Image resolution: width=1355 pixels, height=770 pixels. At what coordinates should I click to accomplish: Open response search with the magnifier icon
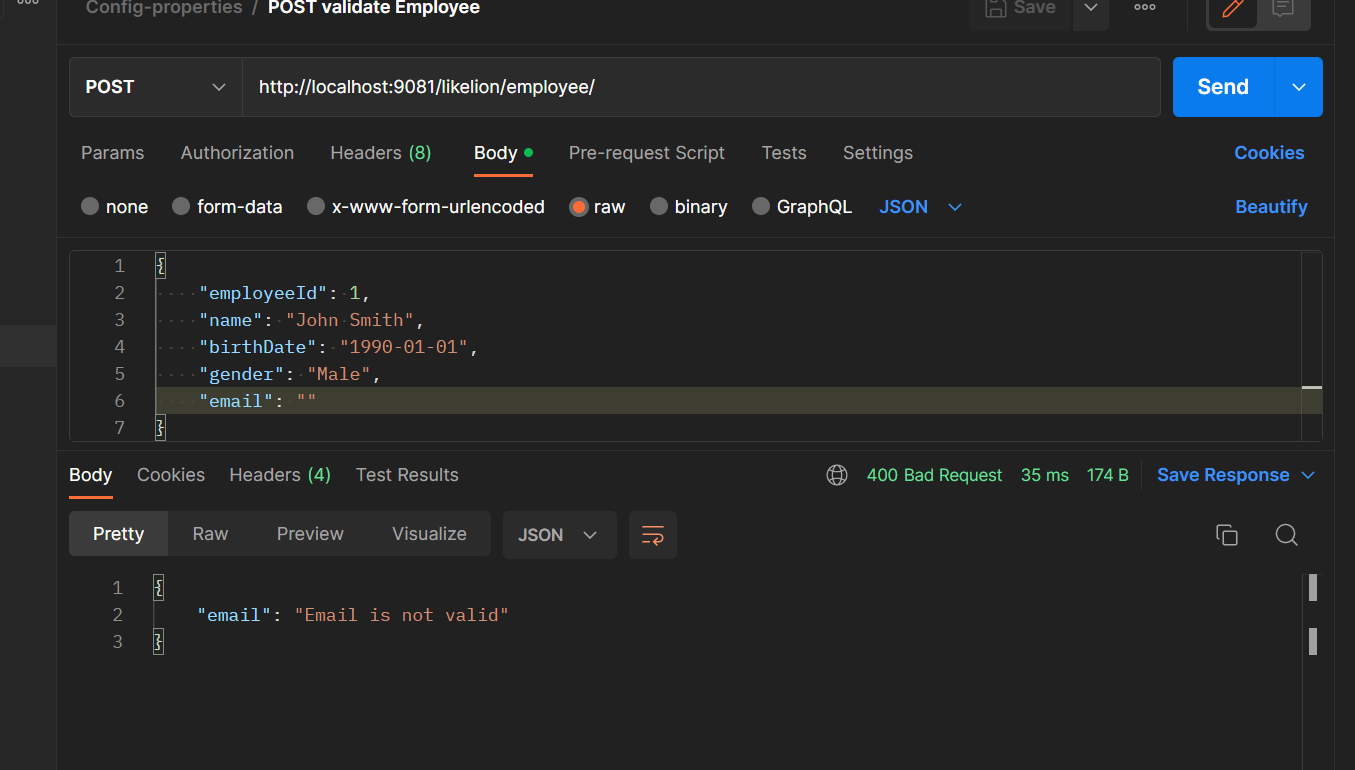pos(1287,535)
